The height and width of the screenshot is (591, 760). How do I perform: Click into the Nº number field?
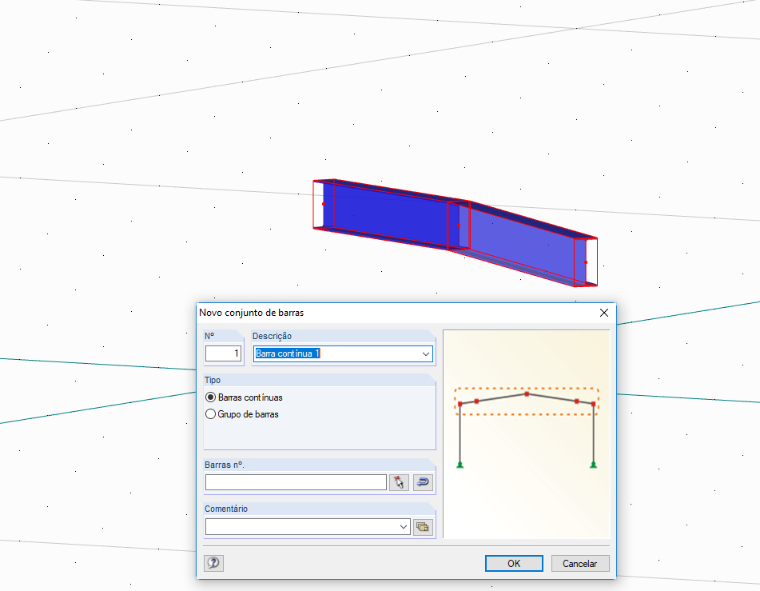[222, 353]
